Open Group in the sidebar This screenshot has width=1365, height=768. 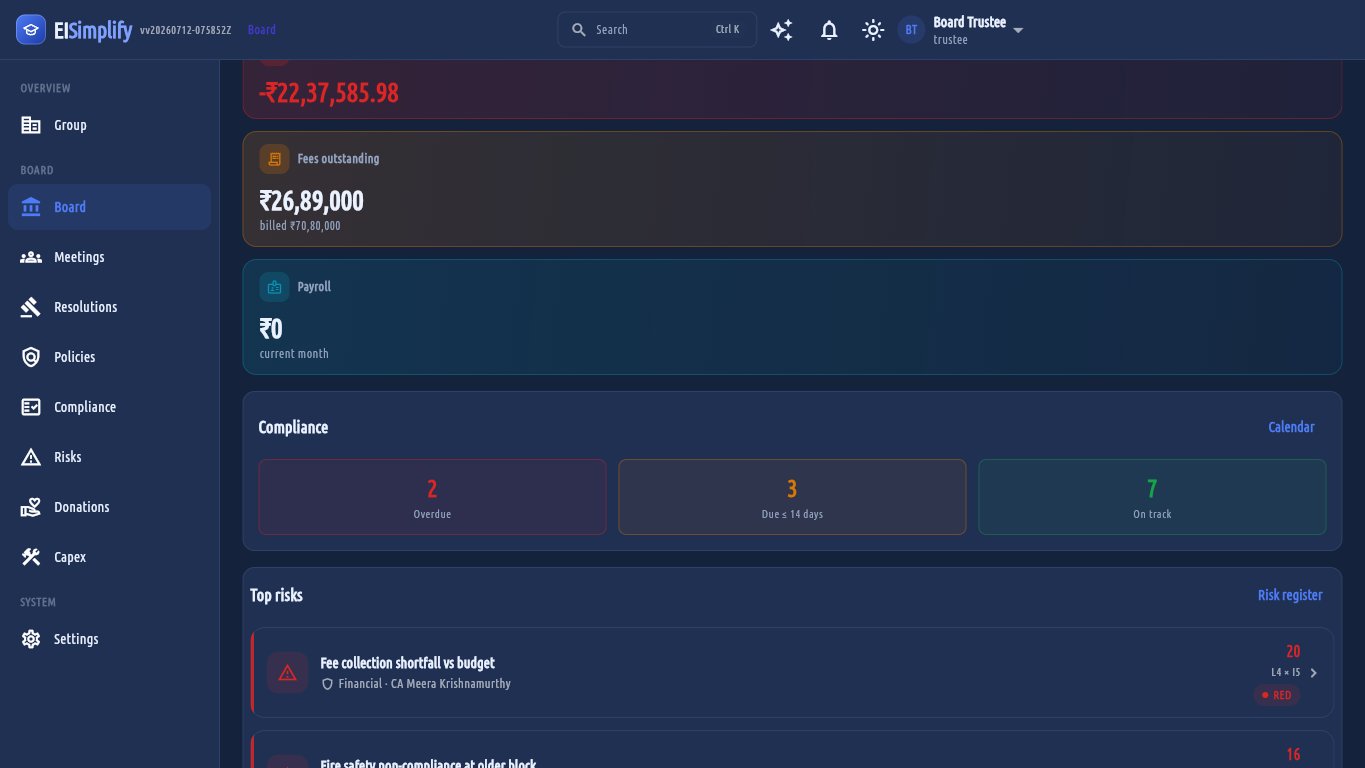[110, 125]
